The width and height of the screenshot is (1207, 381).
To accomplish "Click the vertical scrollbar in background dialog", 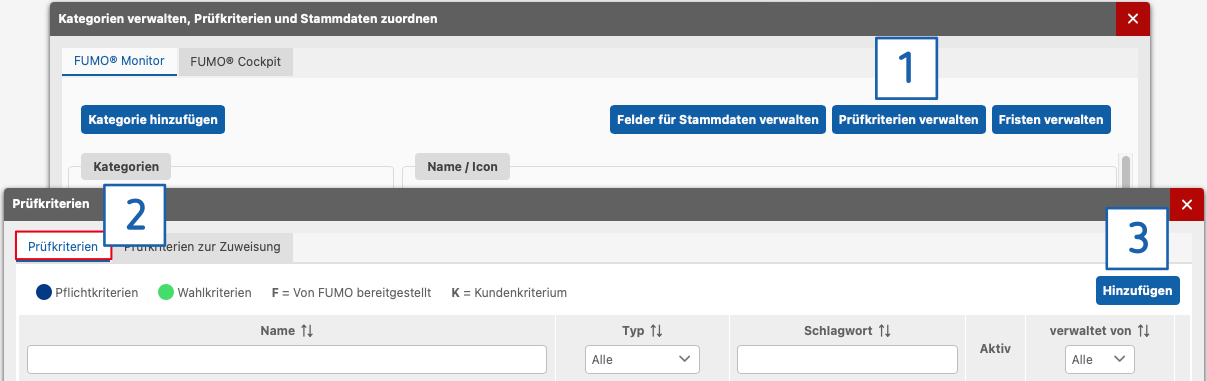I will 1126,171.
